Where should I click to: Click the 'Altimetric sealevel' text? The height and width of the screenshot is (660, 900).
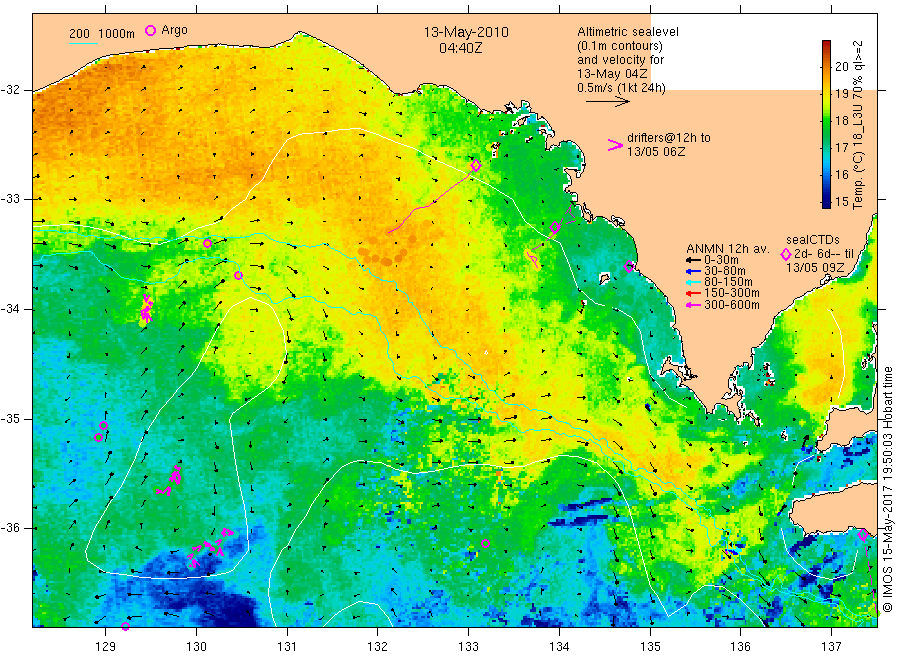tap(628, 32)
